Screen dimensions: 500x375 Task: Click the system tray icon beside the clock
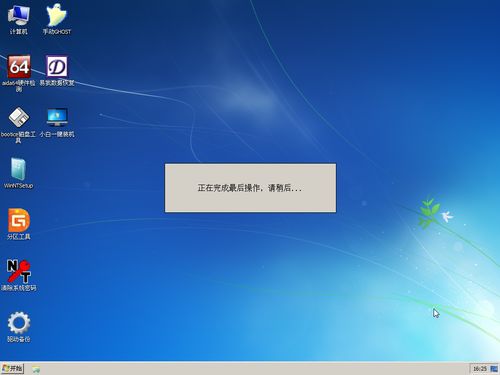(x=494, y=369)
